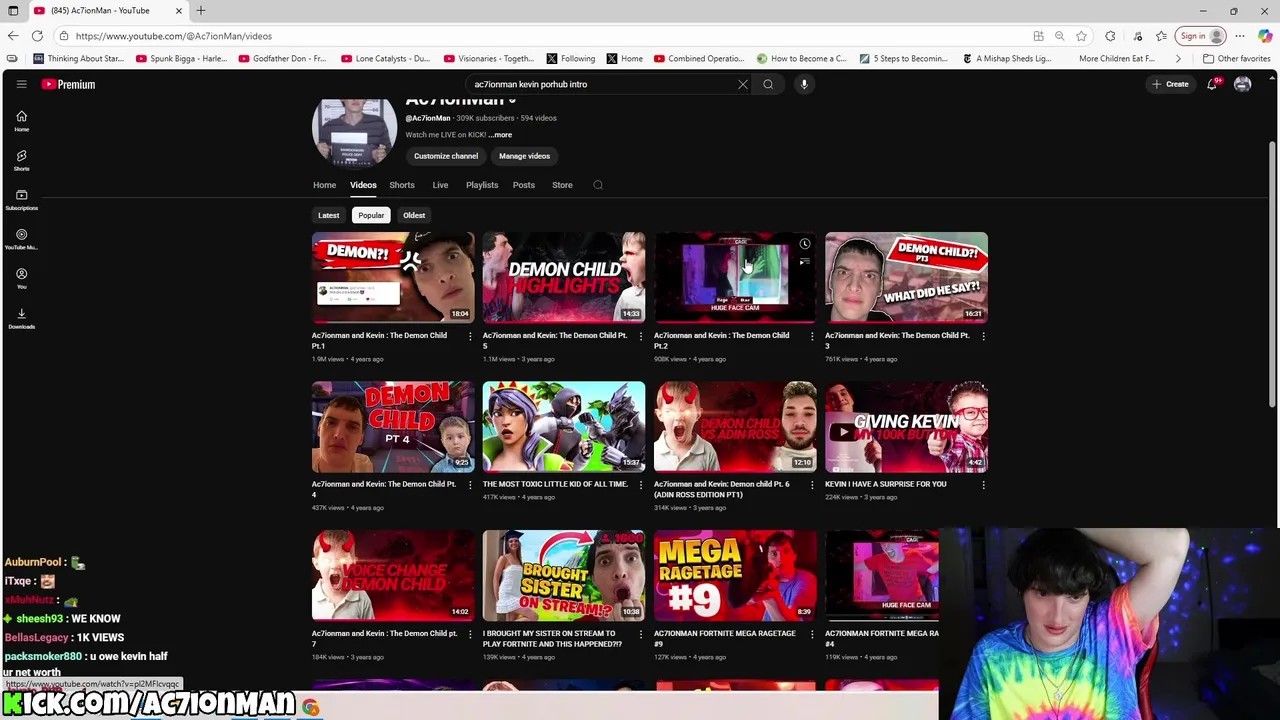
Task: Select the Latest sort chip
Action: 328,215
